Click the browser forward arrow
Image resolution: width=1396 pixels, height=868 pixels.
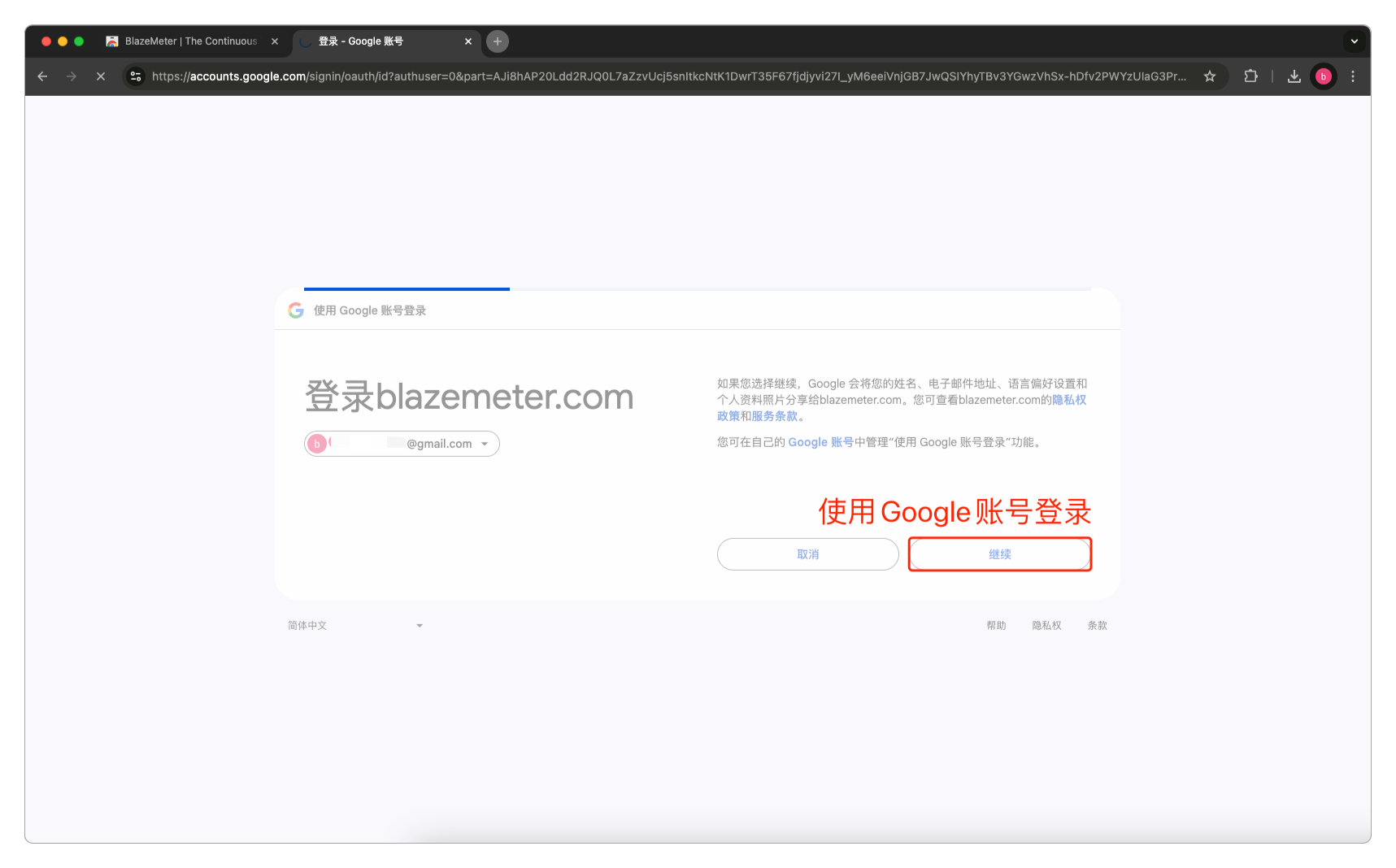click(x=72, y=76)
